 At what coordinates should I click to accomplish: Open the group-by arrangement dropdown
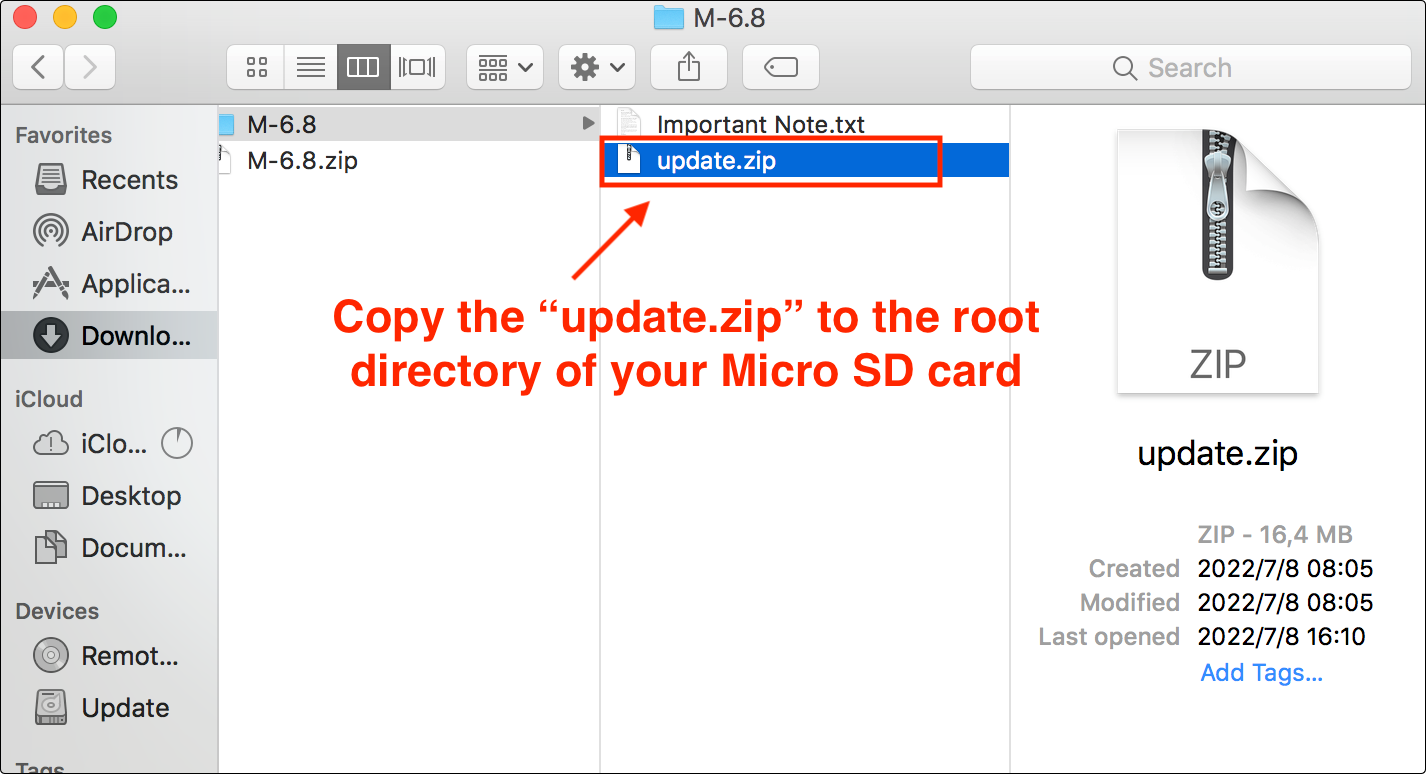coord(505,68)
